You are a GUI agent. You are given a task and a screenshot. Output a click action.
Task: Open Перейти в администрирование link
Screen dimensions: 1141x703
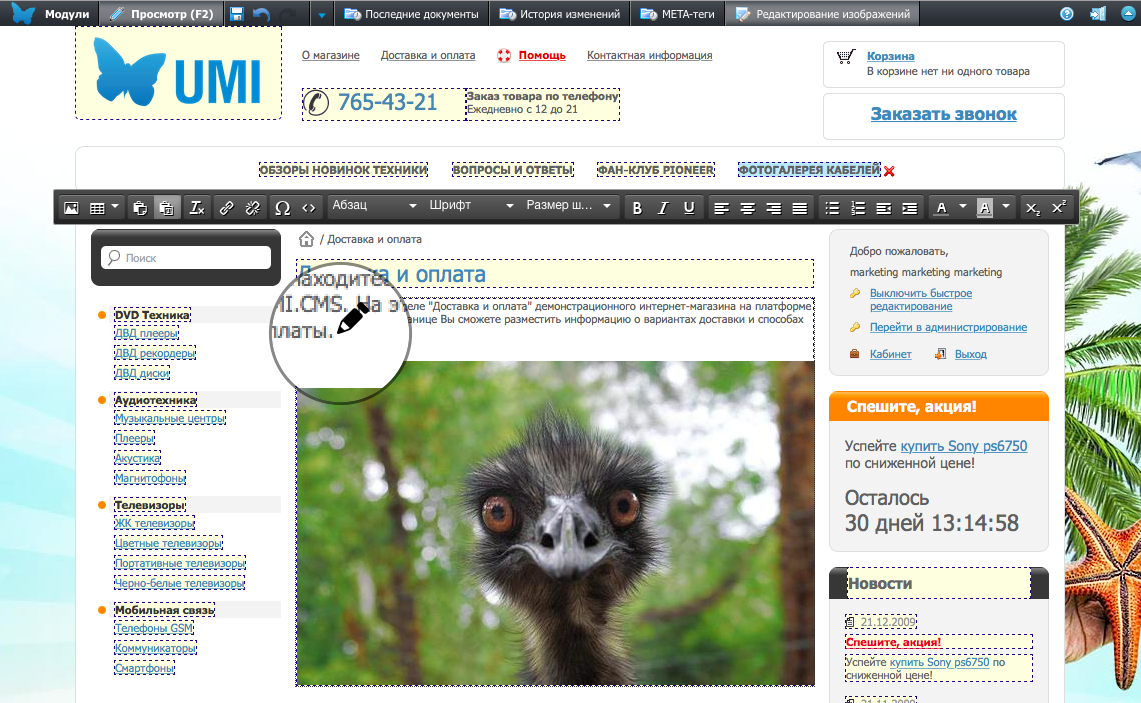pos(949,327)
